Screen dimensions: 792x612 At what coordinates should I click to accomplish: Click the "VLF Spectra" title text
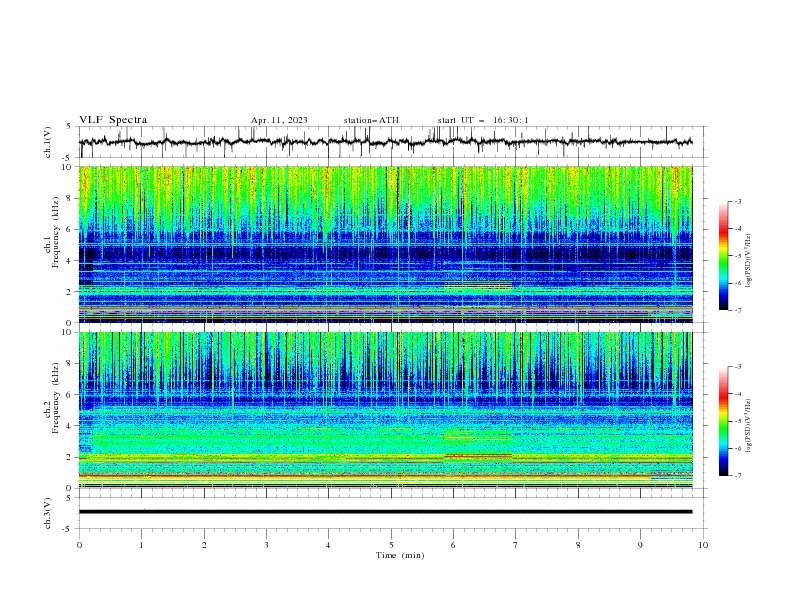(113, 120)
